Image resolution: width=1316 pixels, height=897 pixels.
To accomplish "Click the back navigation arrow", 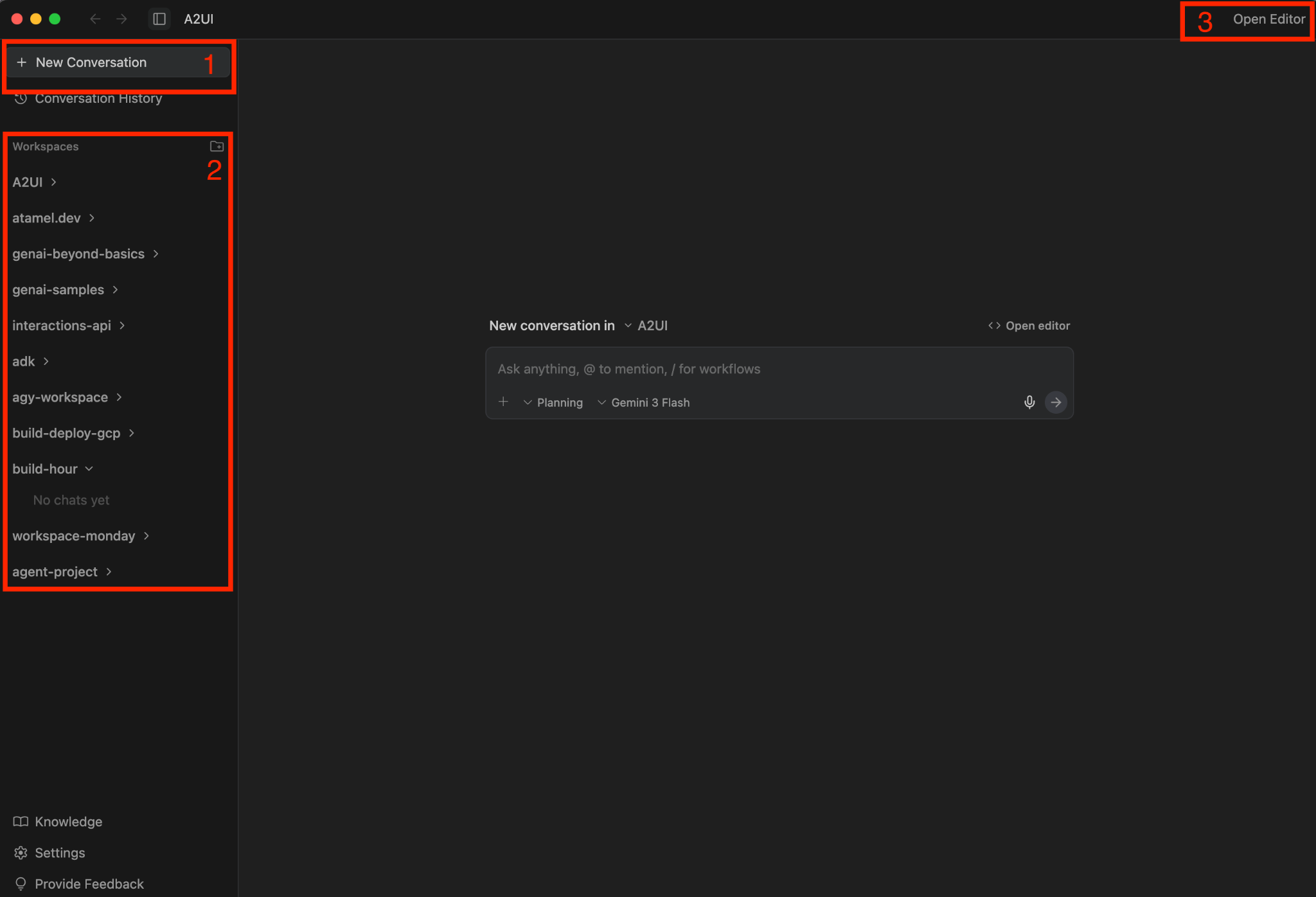I will click(x=95, y=19).
